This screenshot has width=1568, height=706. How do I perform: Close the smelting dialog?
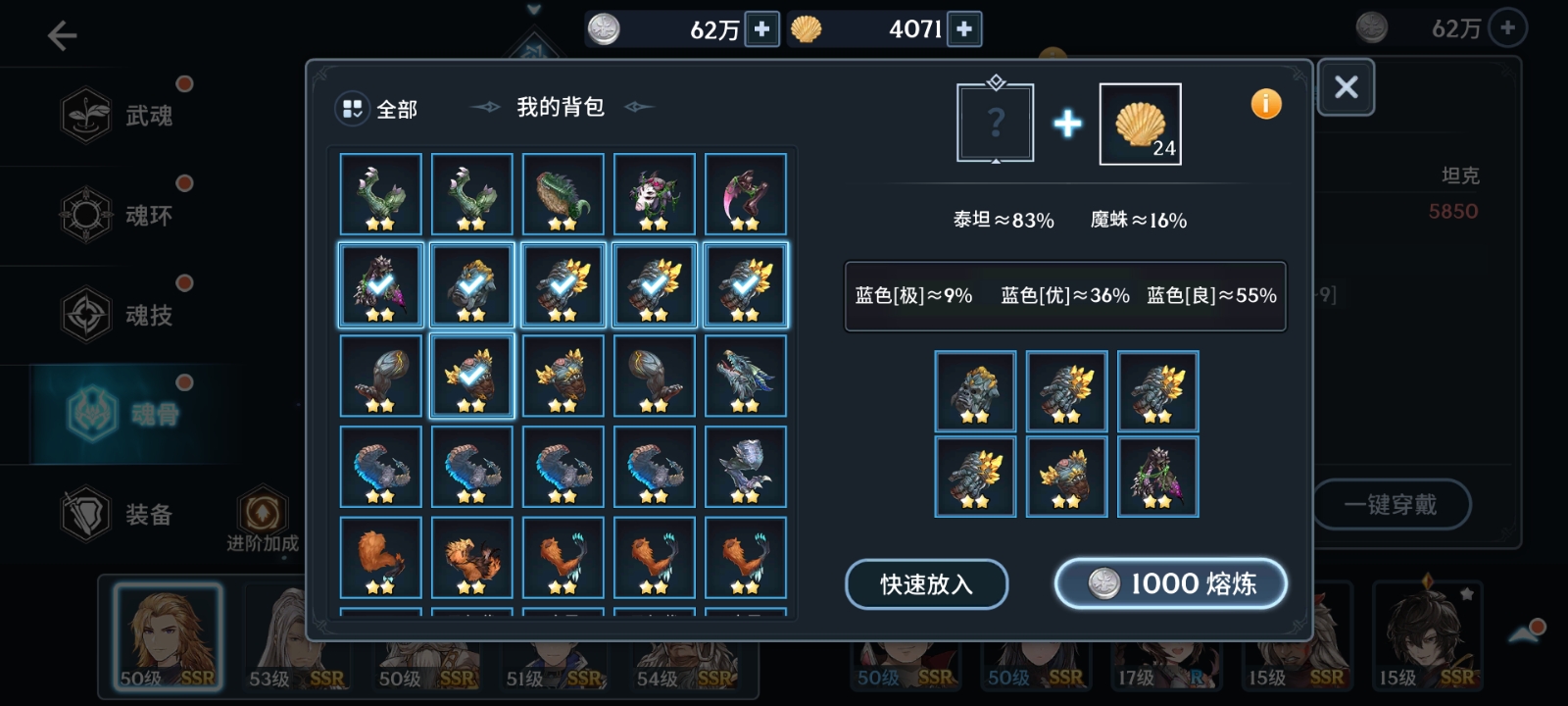(1346, 87)
